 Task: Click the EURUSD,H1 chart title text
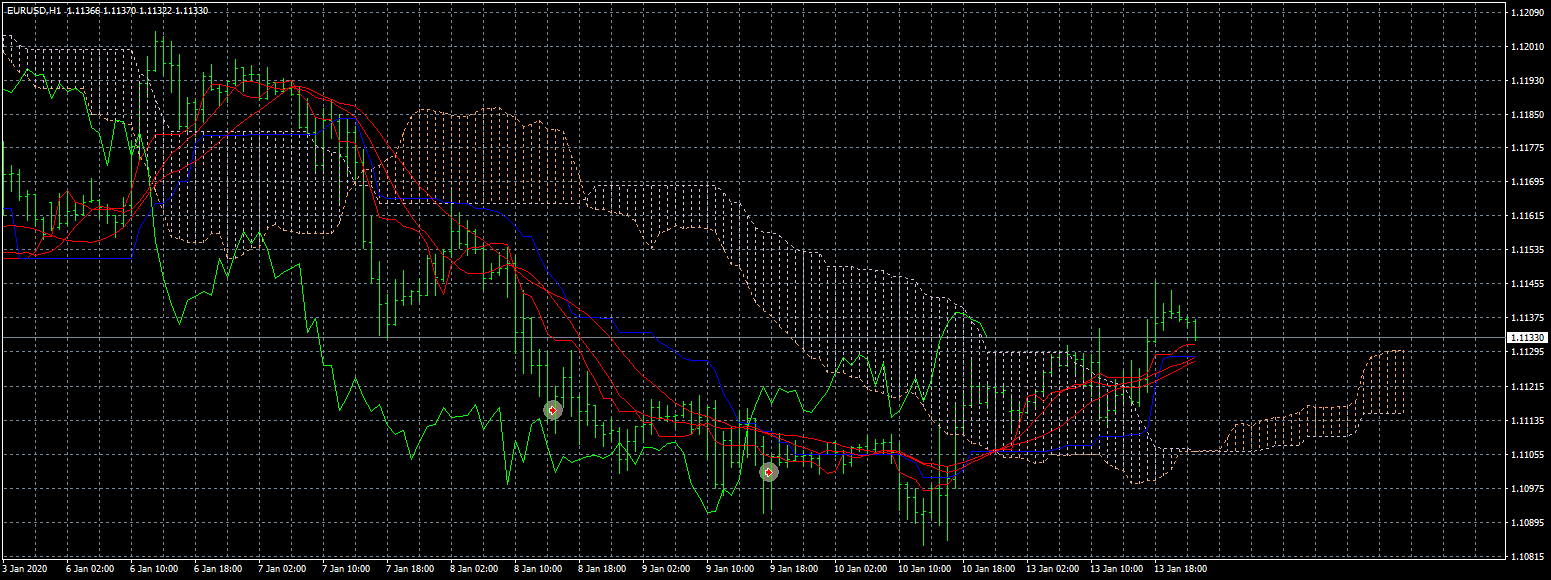click(32, 11)
